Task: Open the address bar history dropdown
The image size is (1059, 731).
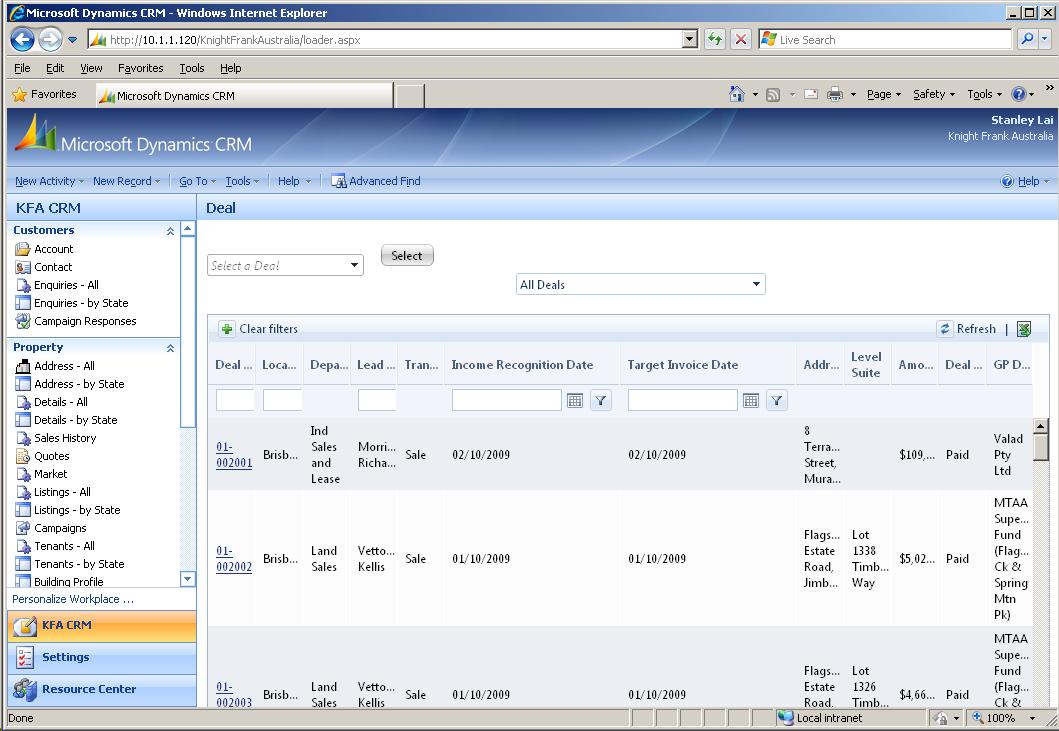Action: tap(690, 39)
